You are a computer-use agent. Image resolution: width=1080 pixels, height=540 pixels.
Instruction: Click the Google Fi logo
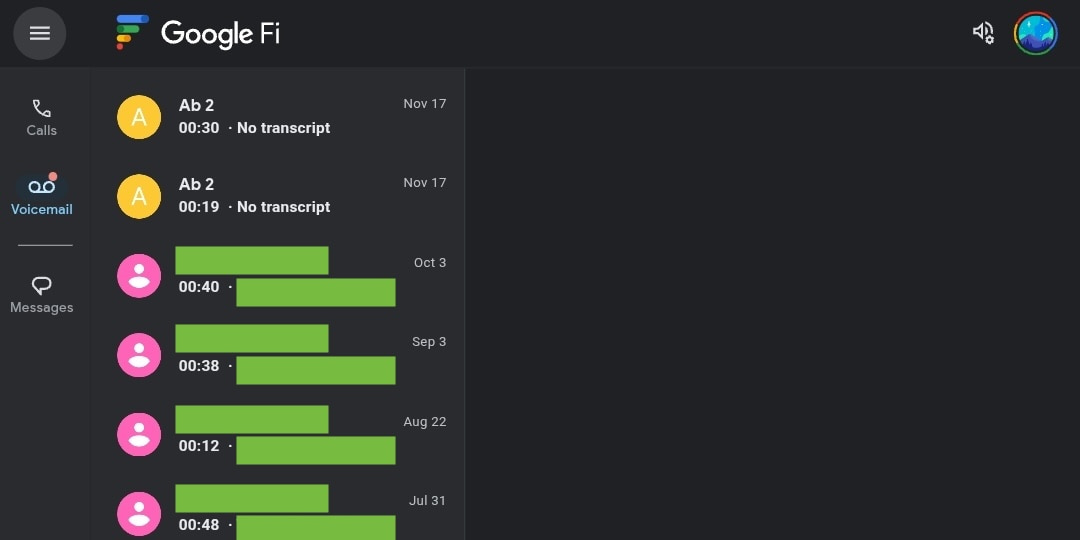198,33
